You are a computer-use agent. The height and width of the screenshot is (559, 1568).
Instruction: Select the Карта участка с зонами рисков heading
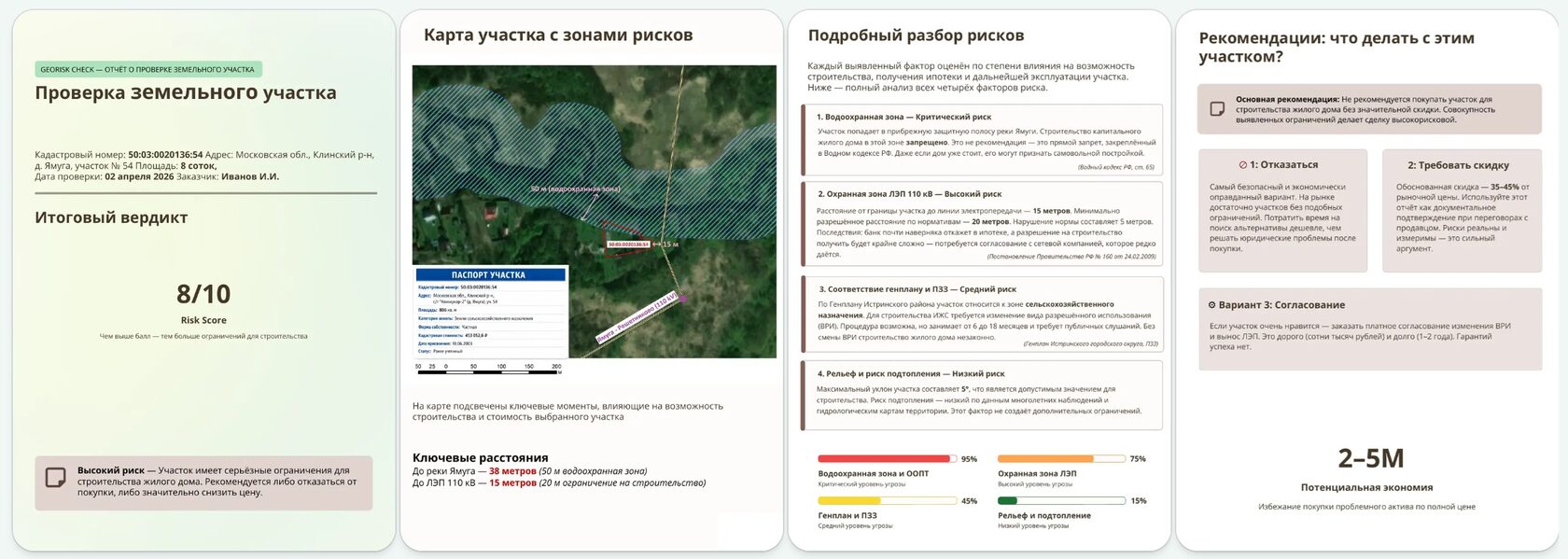(558, 35)
